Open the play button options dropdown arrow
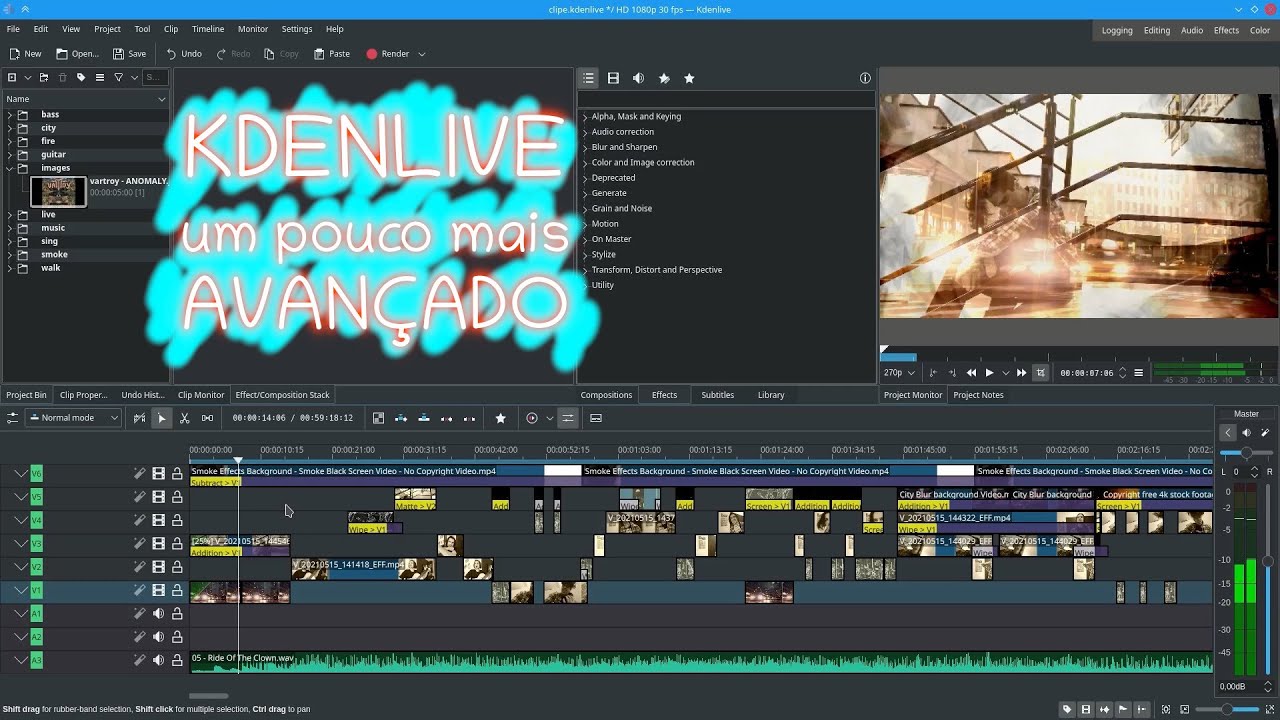 [x=1005, y=373]
